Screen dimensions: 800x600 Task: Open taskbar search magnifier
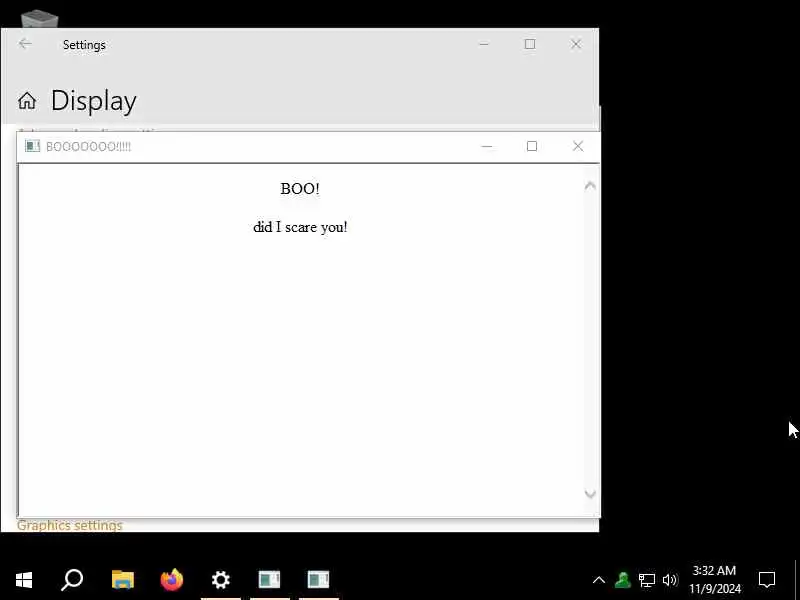tap(72, 580)
